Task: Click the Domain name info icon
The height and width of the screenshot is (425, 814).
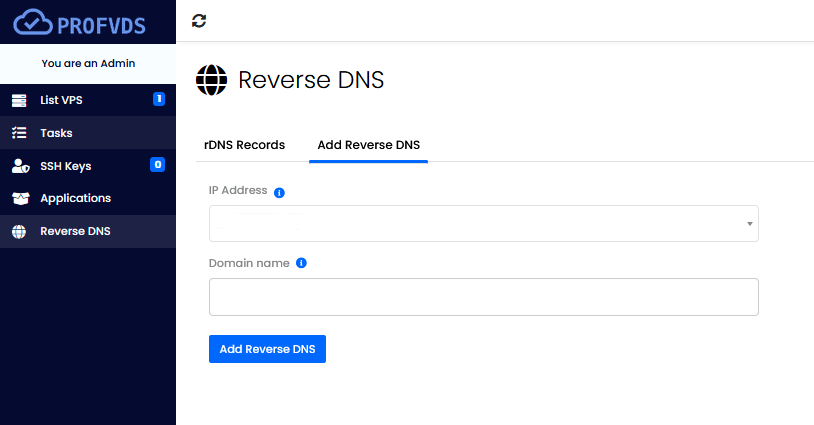Action: (x=301, y=263)
